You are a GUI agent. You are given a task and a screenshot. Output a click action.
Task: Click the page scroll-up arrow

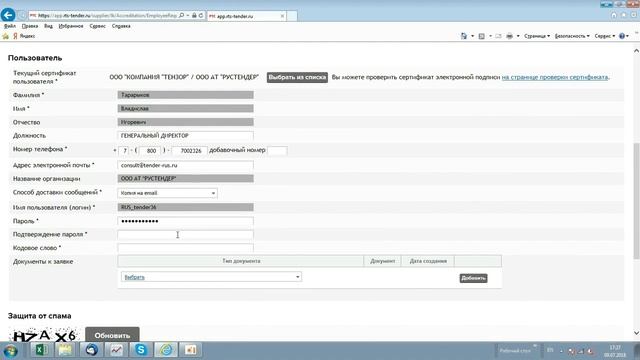[636, 51]
